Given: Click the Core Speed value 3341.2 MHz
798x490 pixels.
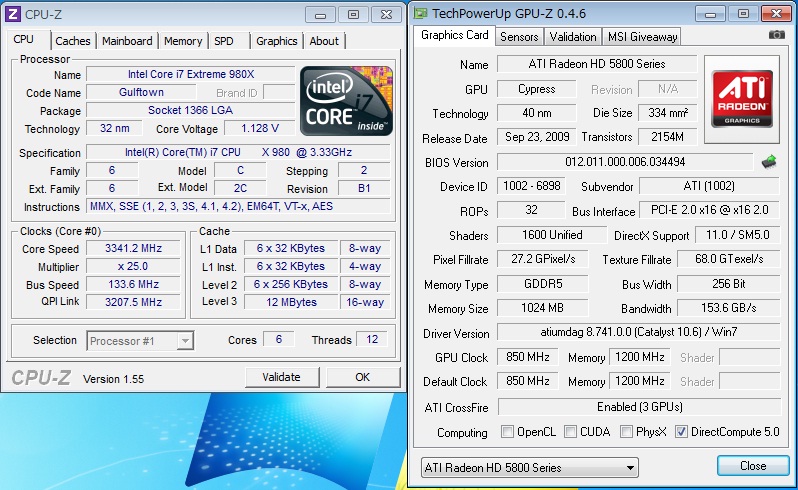Looking at the screenshot, I should [133, 248].
